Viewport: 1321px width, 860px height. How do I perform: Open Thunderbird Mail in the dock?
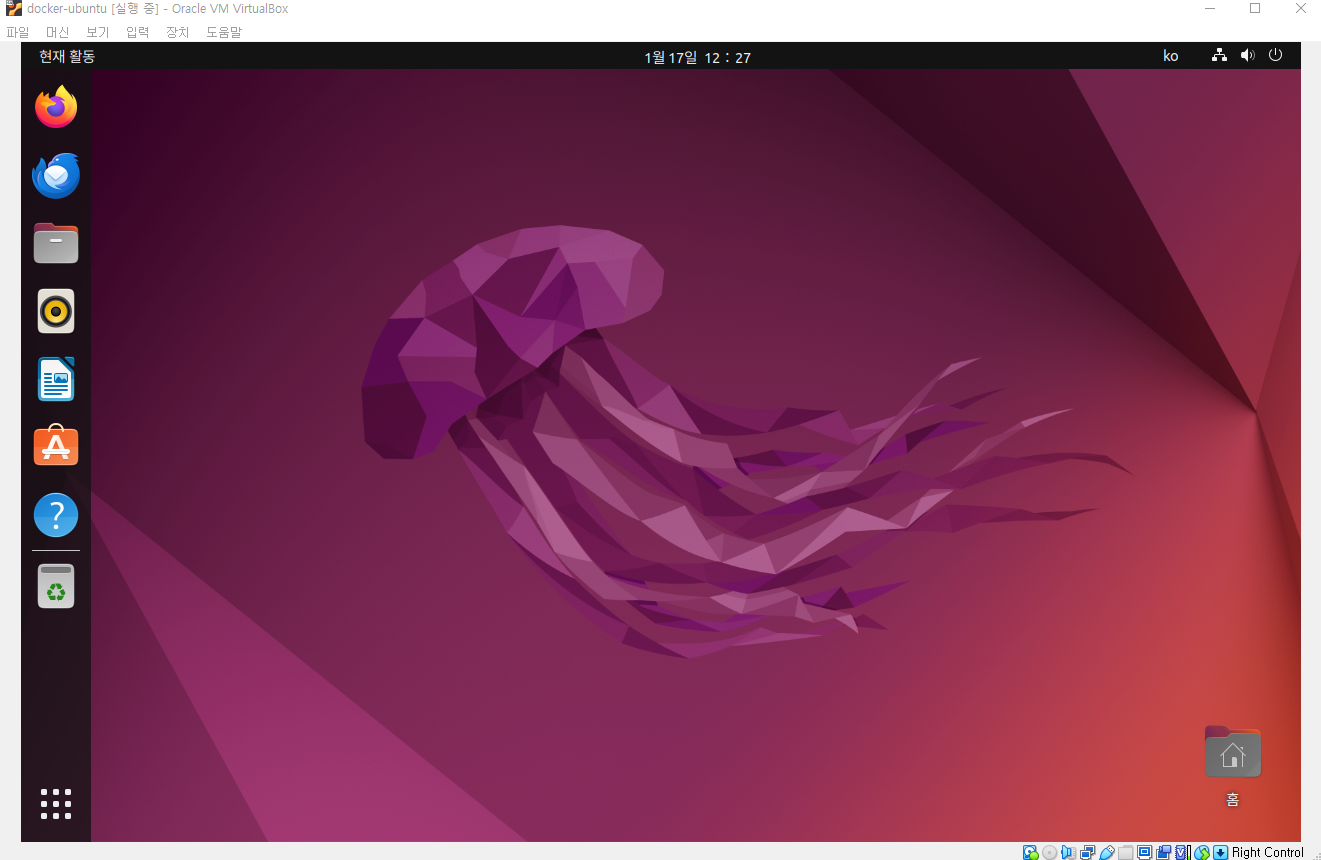point(56,175)
